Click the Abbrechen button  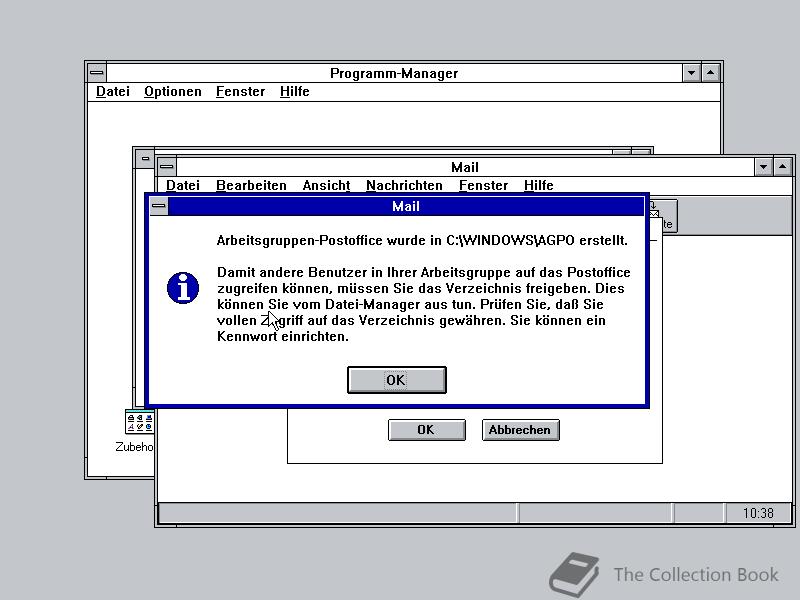coord(520,430)
